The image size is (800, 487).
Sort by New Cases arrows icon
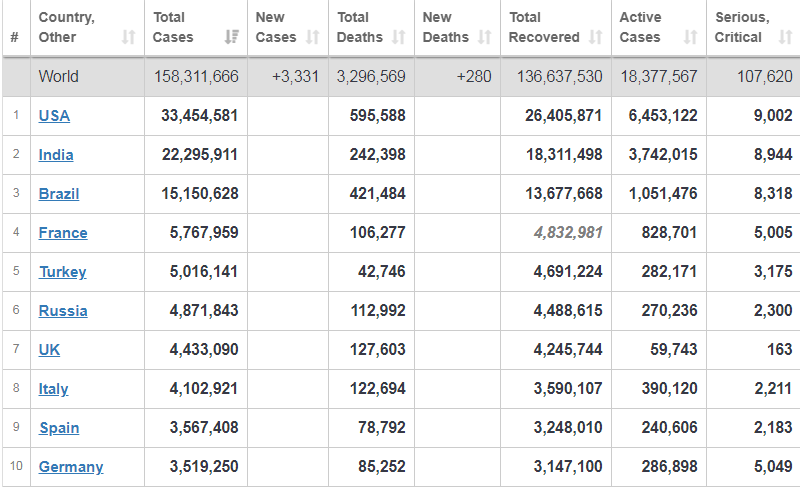[312, 37]
